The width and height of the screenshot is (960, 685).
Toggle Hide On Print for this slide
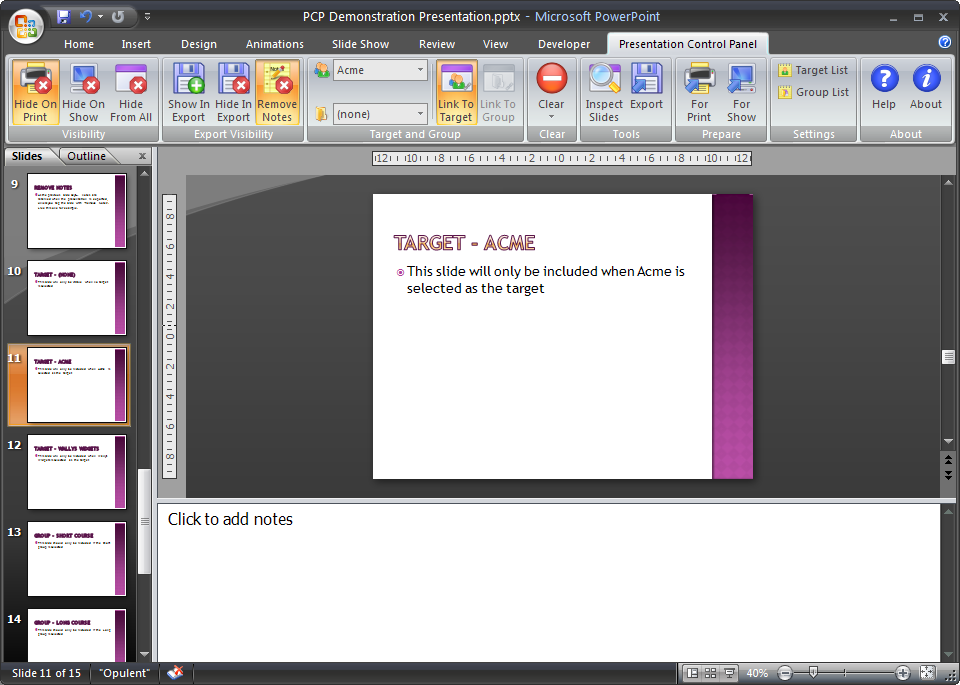pyautogui.click(x=36, y=92)
